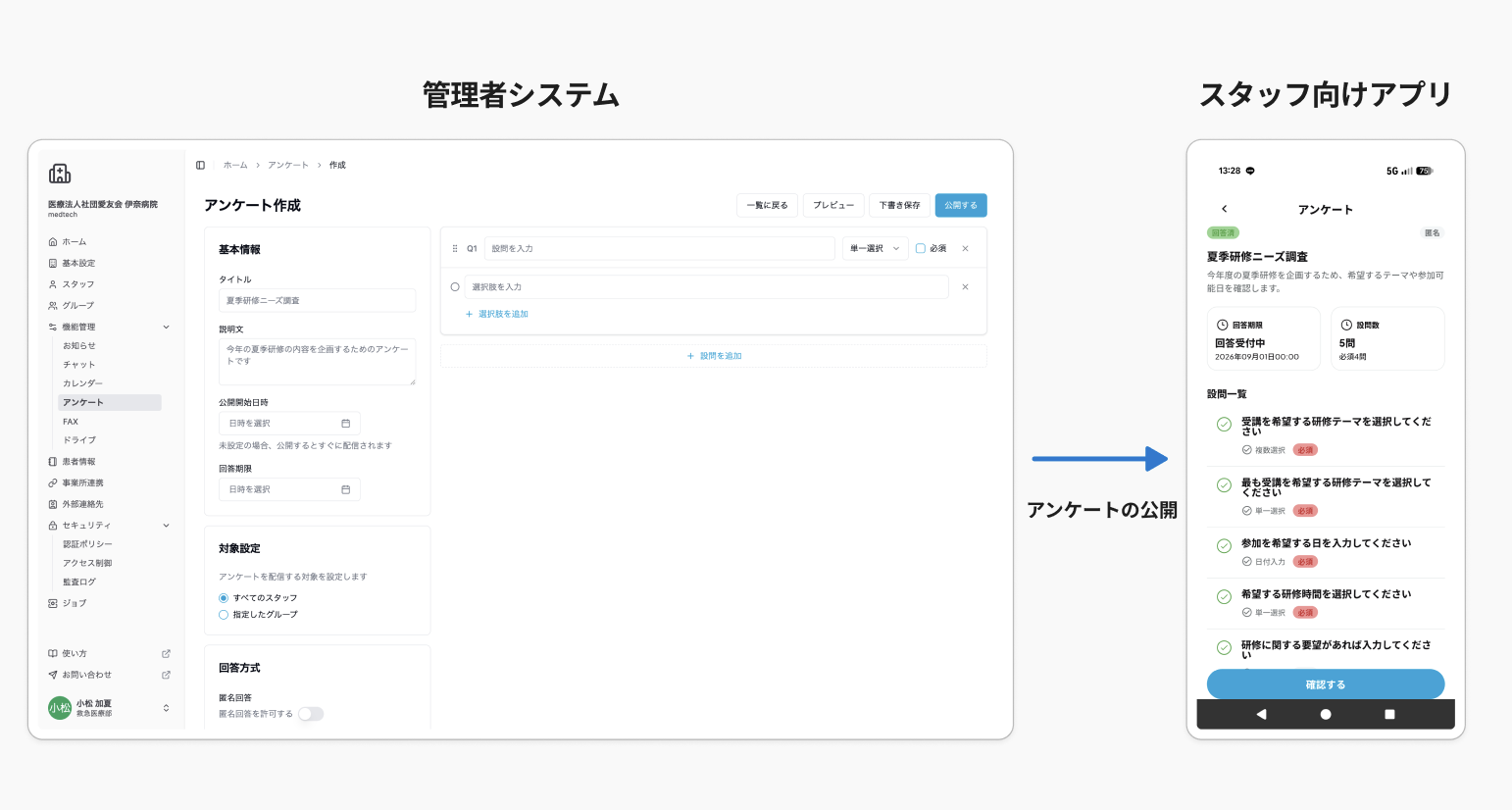Click 設問を追加 to add question
The height and width of the screenshot is (810, 1512).
714,356
